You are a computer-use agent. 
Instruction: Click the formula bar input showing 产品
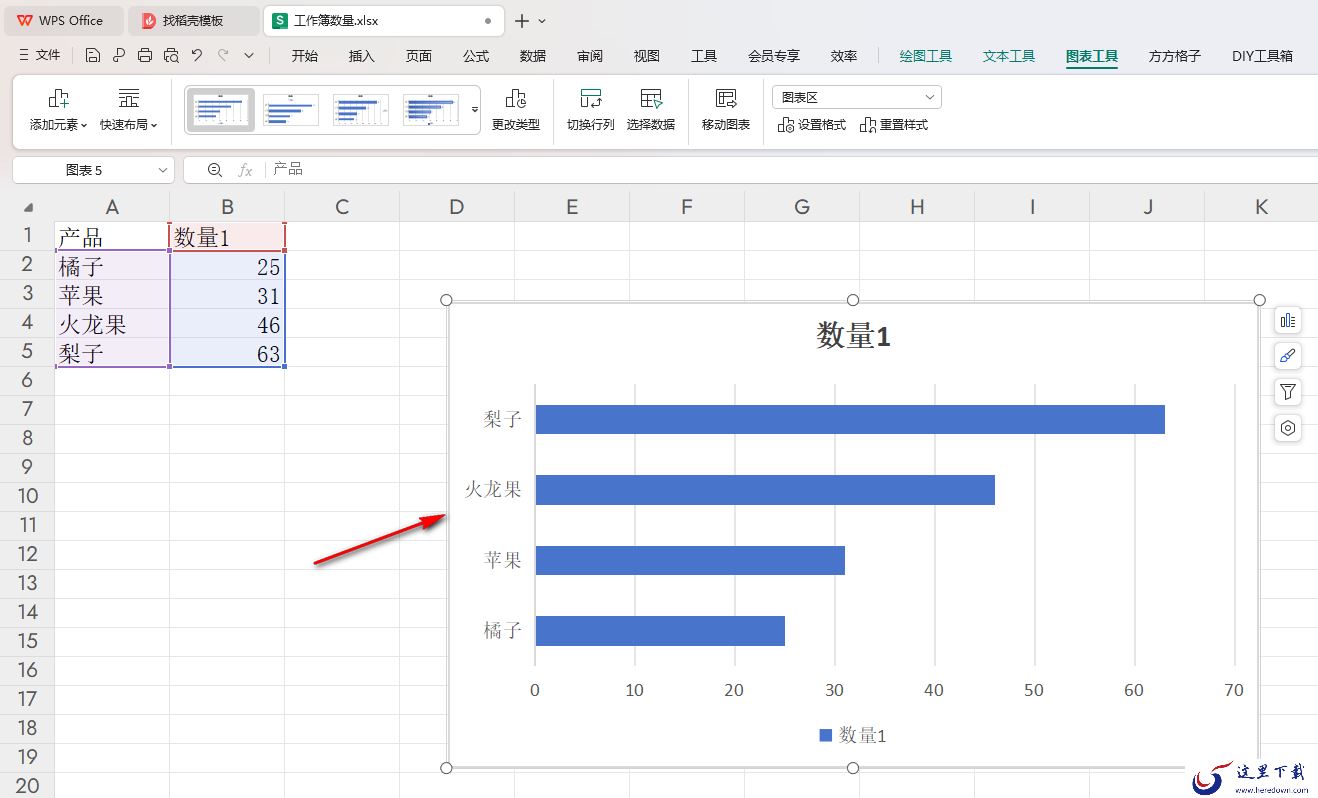click(x=790, y=170)
